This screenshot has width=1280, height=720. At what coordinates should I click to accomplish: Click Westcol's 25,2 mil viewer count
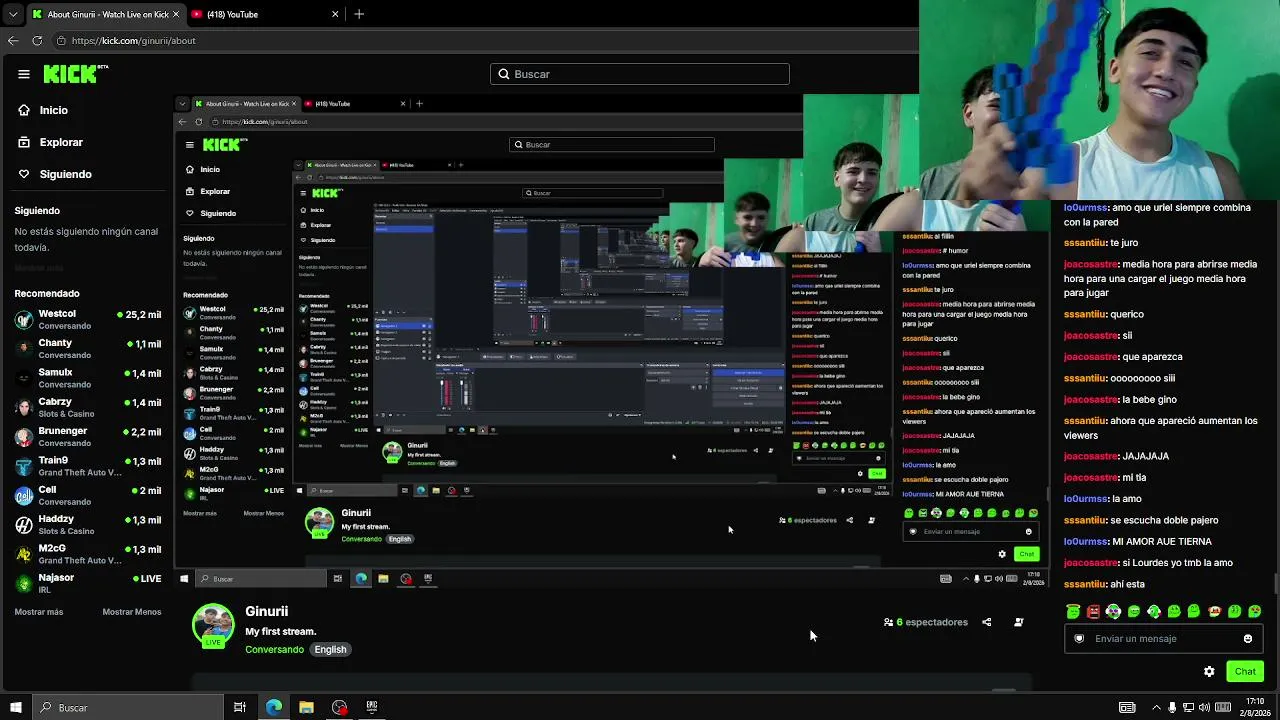click(139, 315)
